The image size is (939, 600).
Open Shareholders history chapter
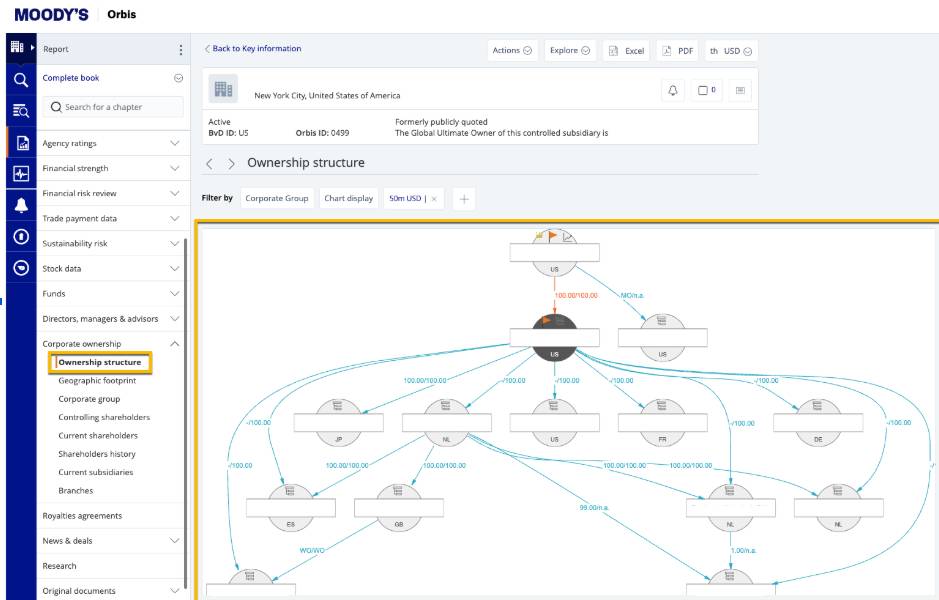tap(97, 454)
